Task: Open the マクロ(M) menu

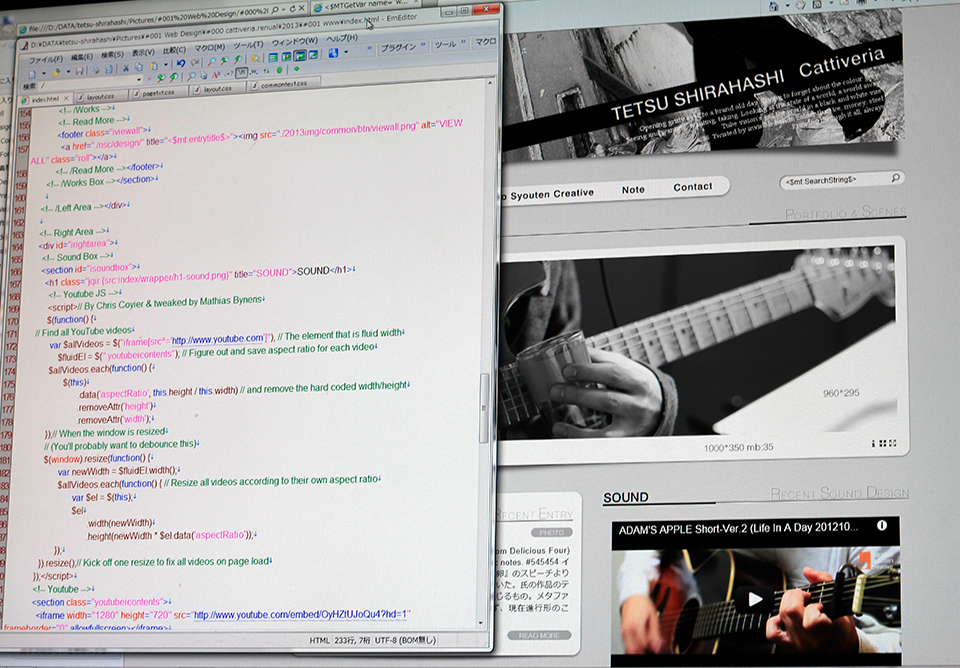Action: [209, 48]
